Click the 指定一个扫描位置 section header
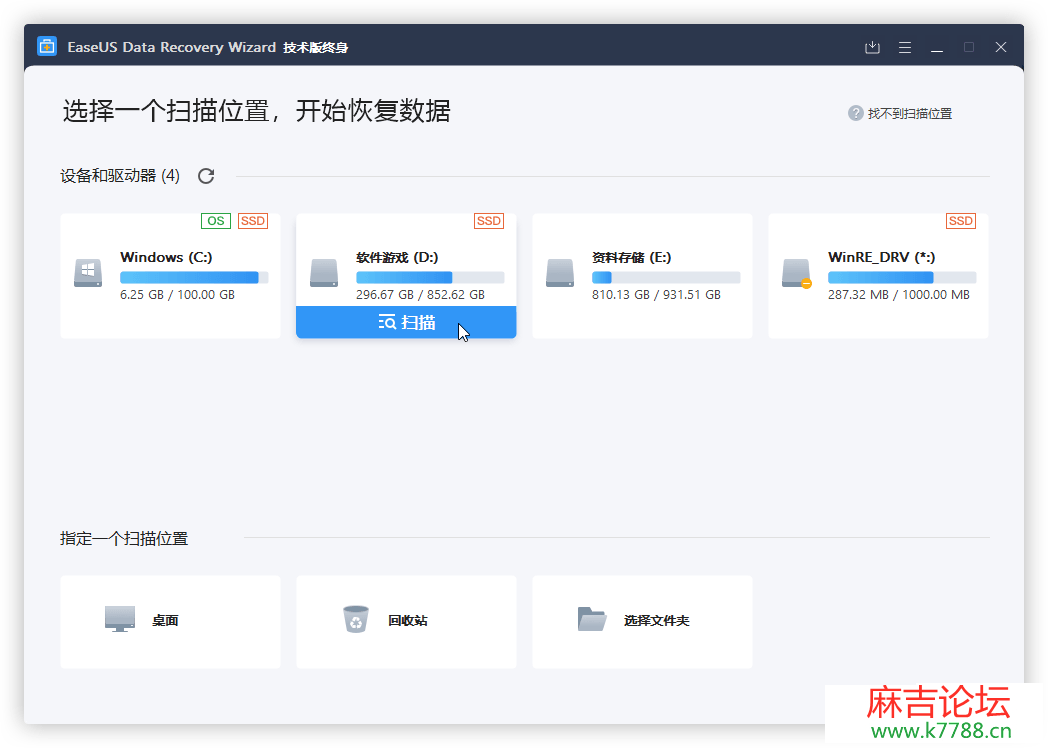 124,539
